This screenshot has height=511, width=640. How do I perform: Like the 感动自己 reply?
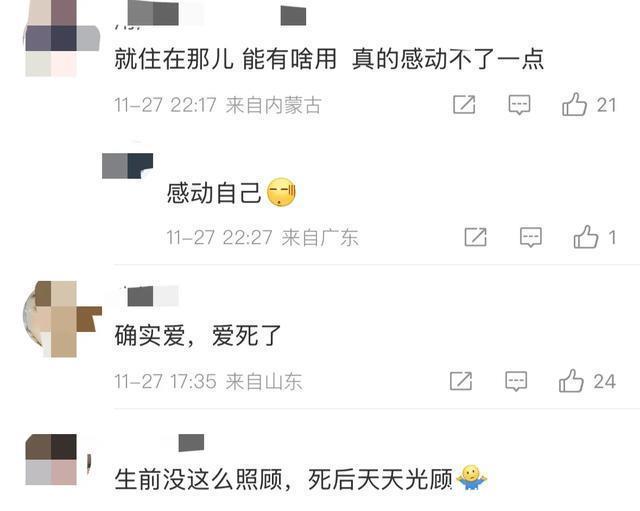586,237
